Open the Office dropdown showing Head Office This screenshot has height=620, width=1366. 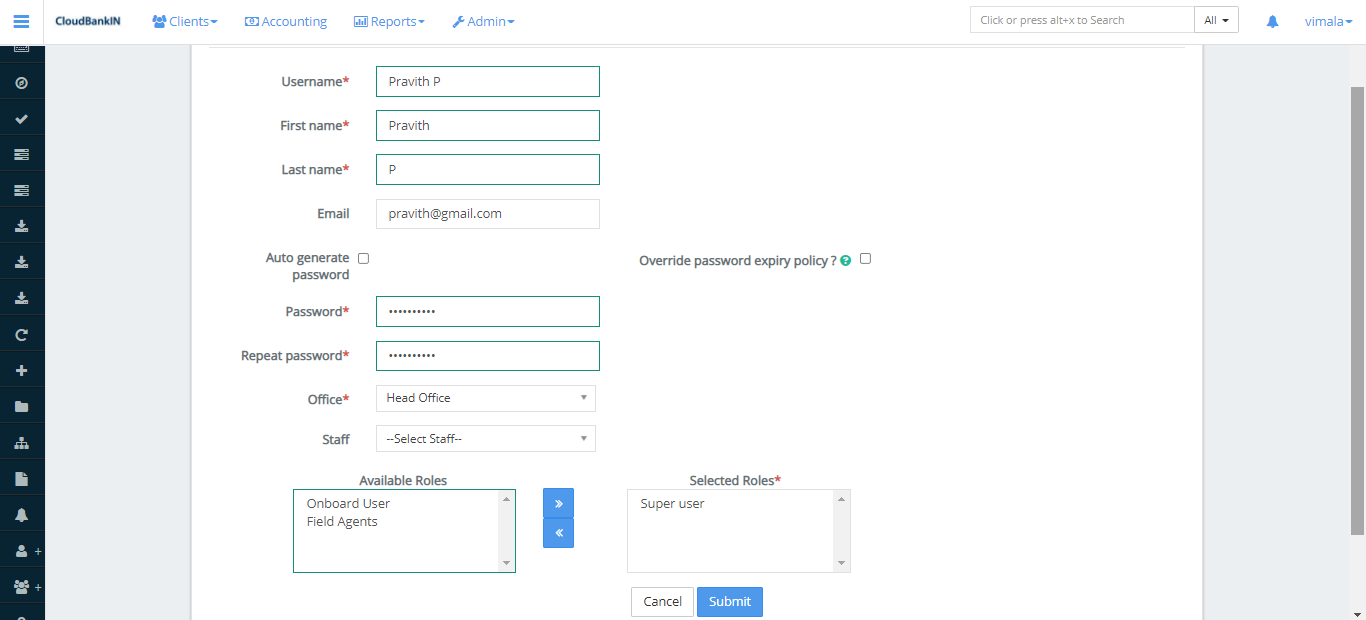click(x=485, y=398)
